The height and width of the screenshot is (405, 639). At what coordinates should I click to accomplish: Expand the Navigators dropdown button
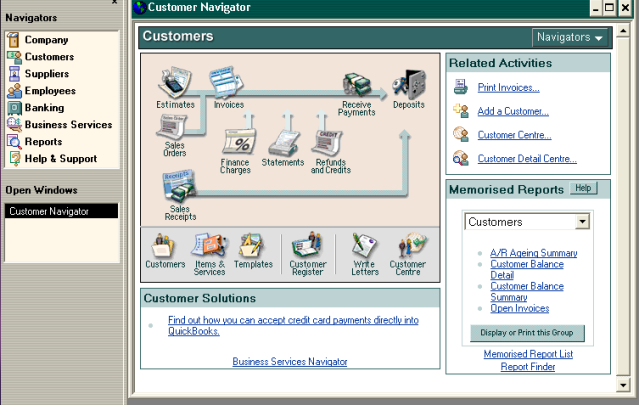click(570, 37)
